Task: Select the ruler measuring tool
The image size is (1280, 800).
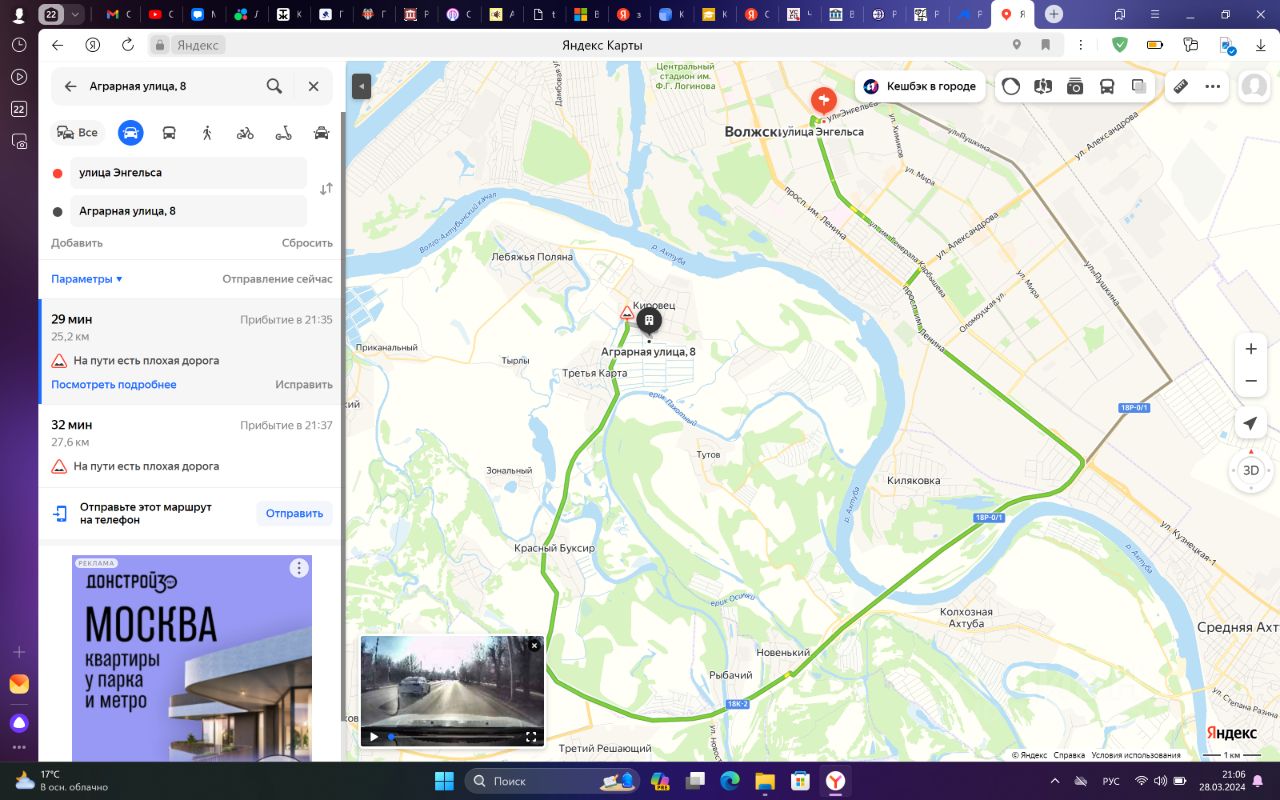Action: pyautogui.click(x=1181, y=86)
